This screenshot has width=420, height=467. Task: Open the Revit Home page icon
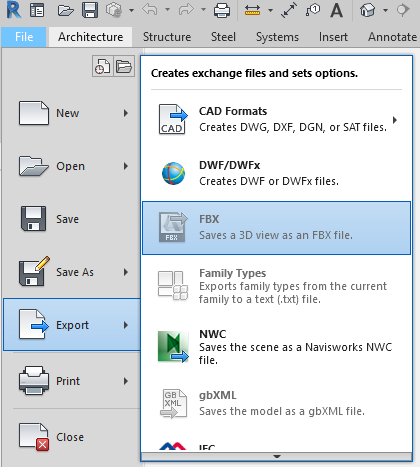pos(37,10)
